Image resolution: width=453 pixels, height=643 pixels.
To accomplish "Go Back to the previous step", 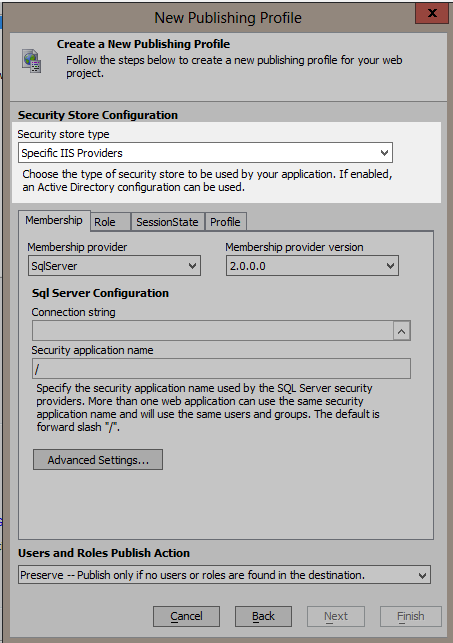I will pyautogui.click(x=263, y=616).
